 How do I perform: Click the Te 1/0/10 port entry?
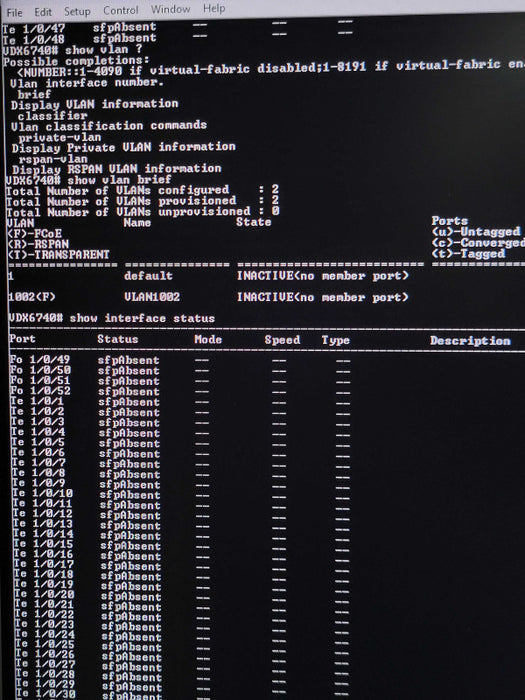click(43, 493)
